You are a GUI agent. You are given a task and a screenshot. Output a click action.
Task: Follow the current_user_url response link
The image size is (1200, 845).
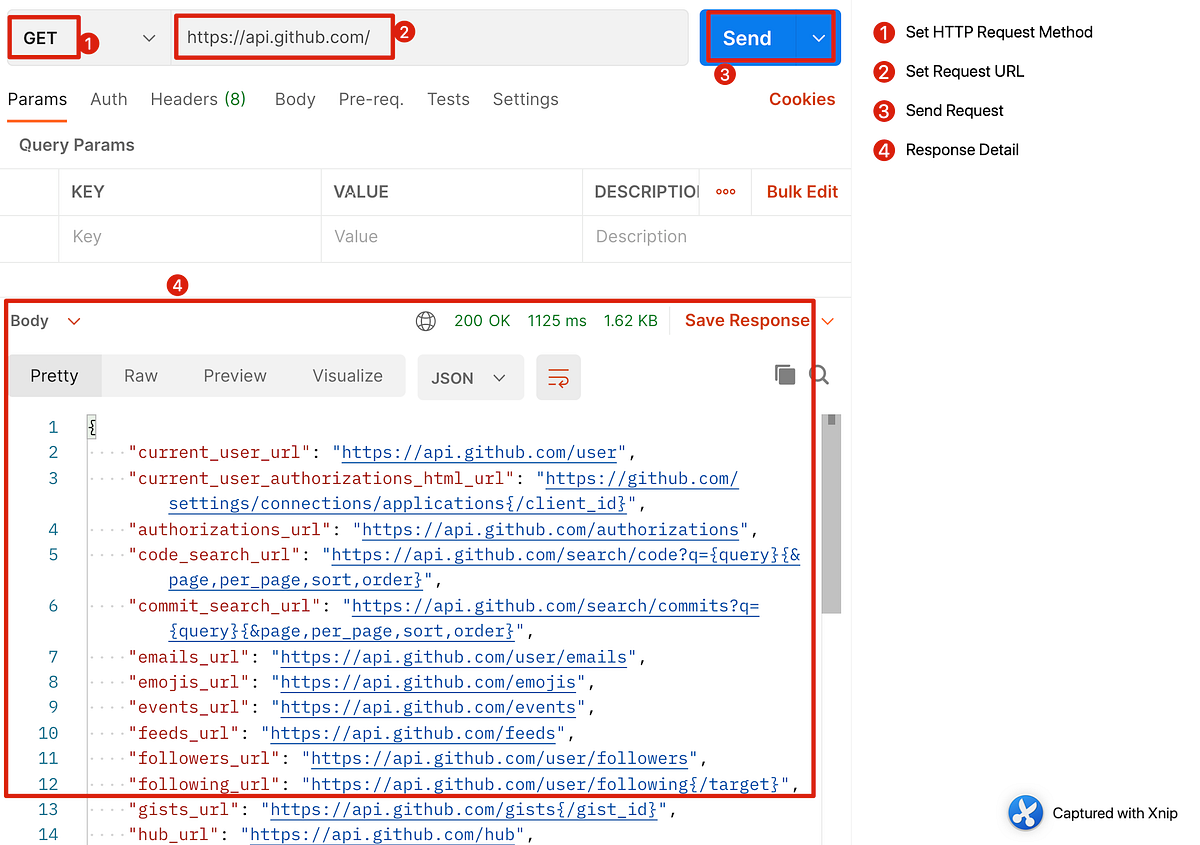tap(480, 452)
